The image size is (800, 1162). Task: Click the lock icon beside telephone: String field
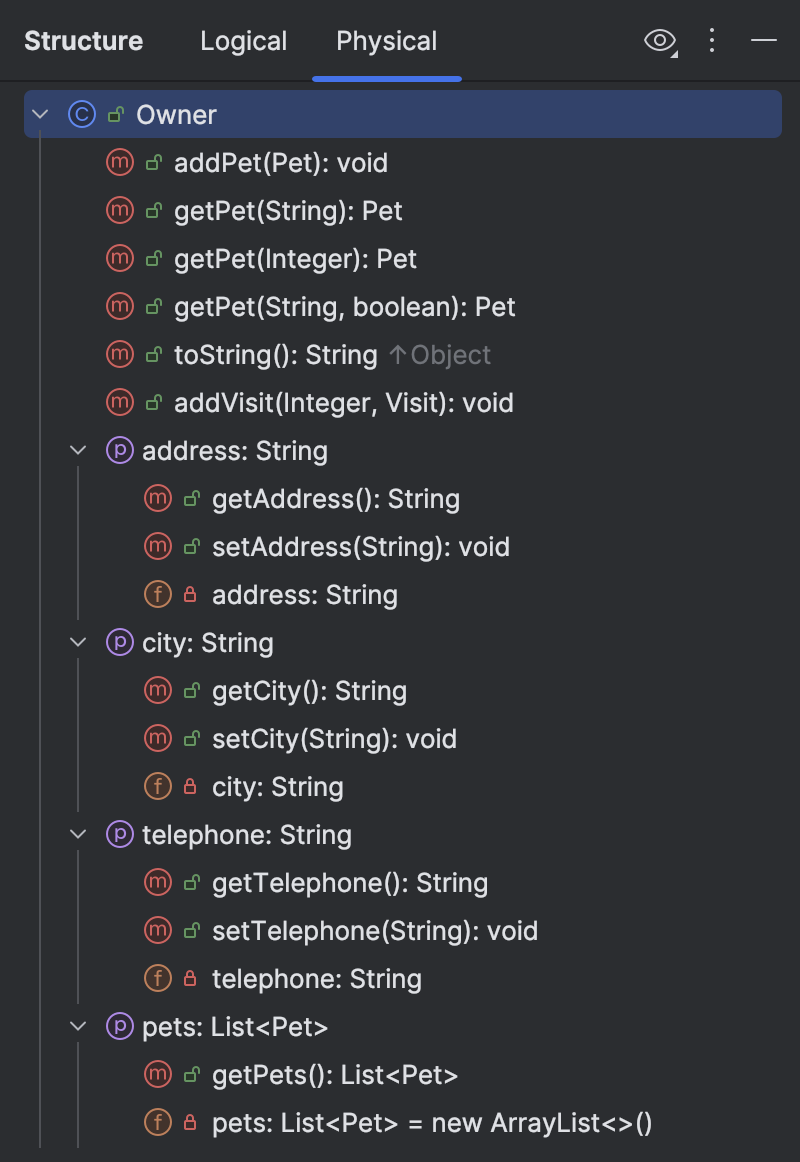tap(190, 978)
